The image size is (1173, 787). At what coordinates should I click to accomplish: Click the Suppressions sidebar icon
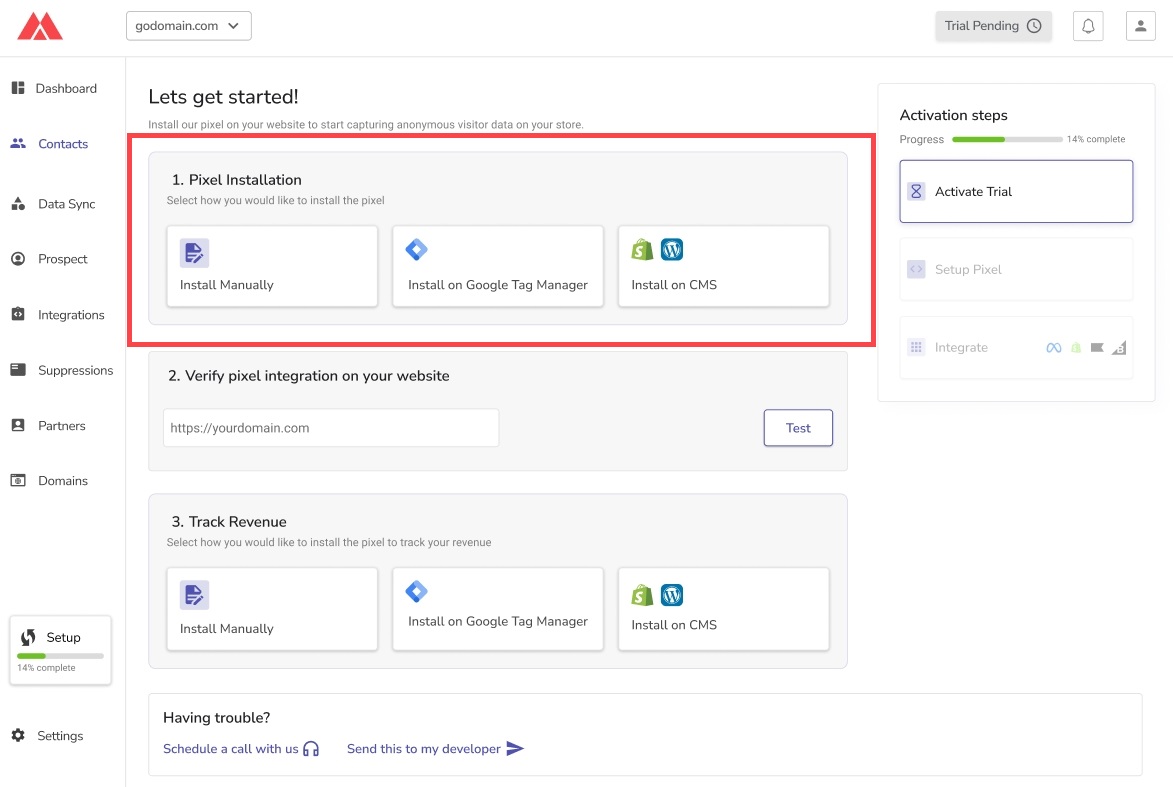pos(18,370)
